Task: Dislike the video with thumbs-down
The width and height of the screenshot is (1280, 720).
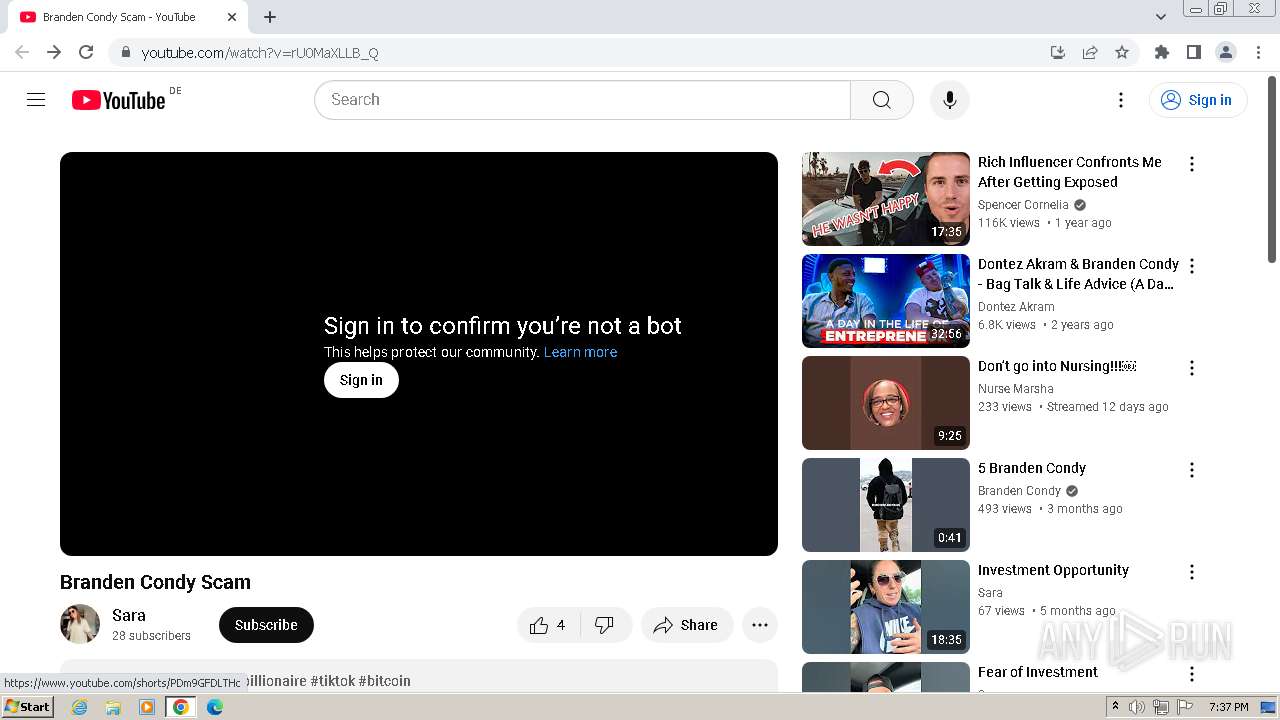Action: tap(605, 625)
